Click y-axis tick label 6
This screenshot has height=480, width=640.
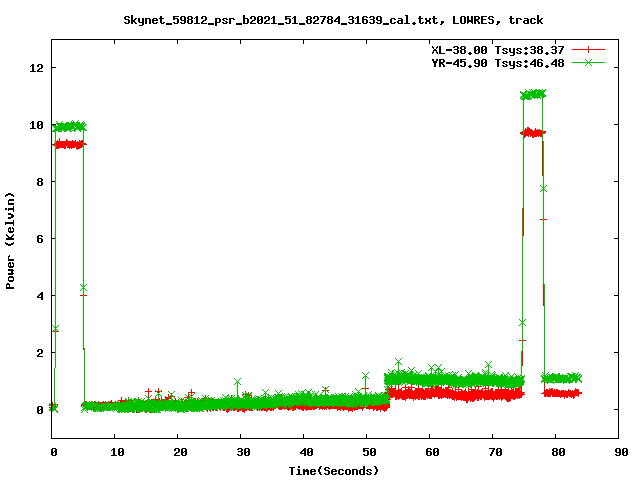(x=40, y=239)
